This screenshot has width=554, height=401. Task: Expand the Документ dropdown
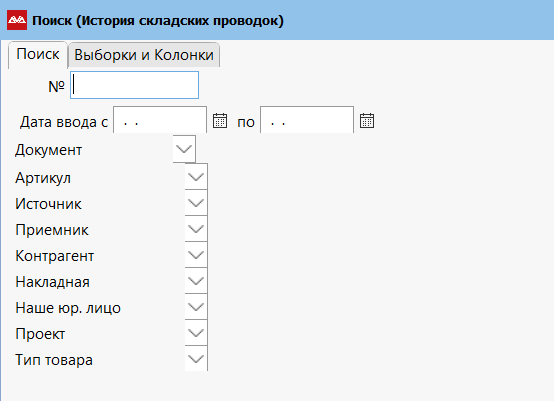point(184,149)
